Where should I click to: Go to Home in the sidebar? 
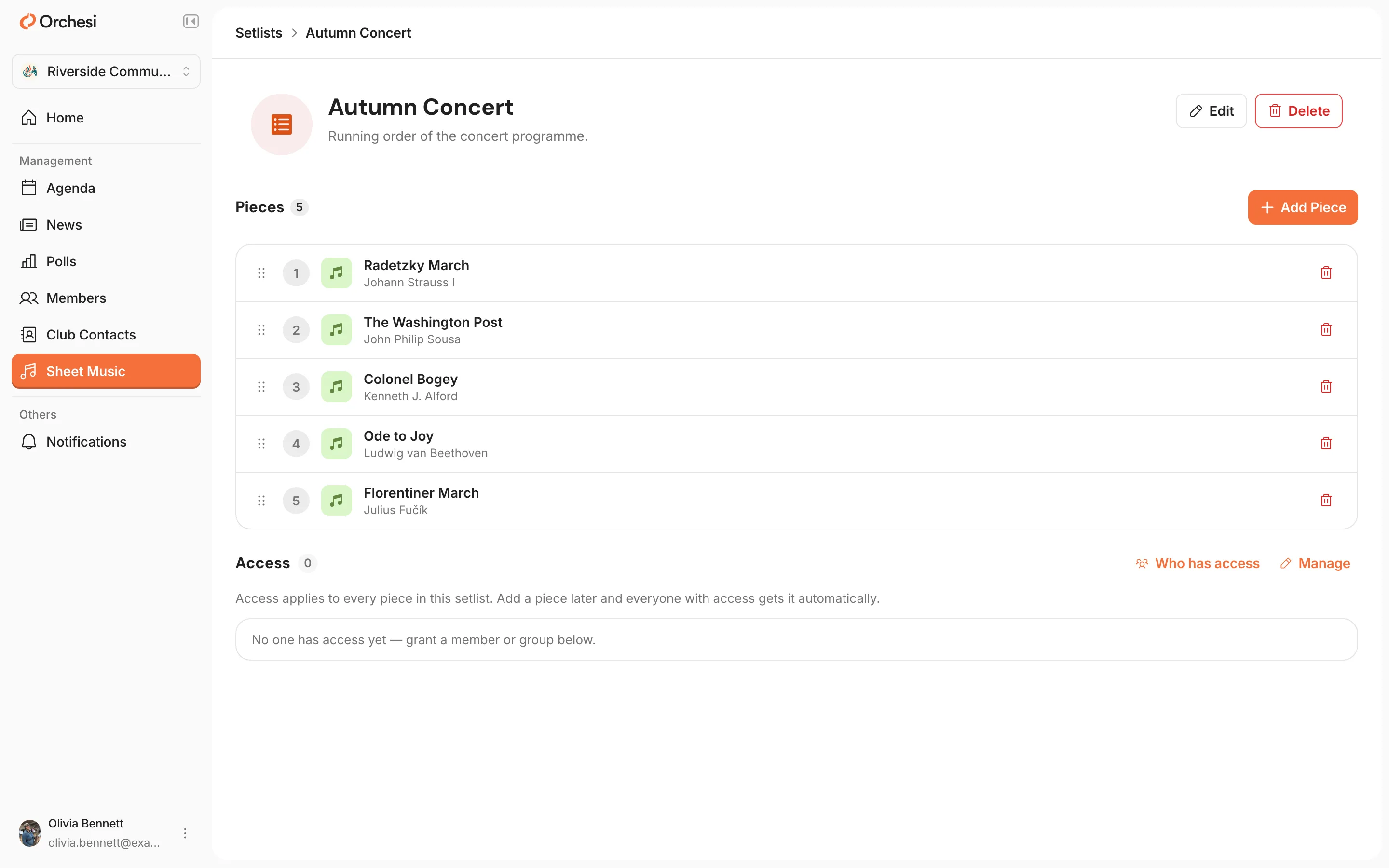(x=106, y=118)
